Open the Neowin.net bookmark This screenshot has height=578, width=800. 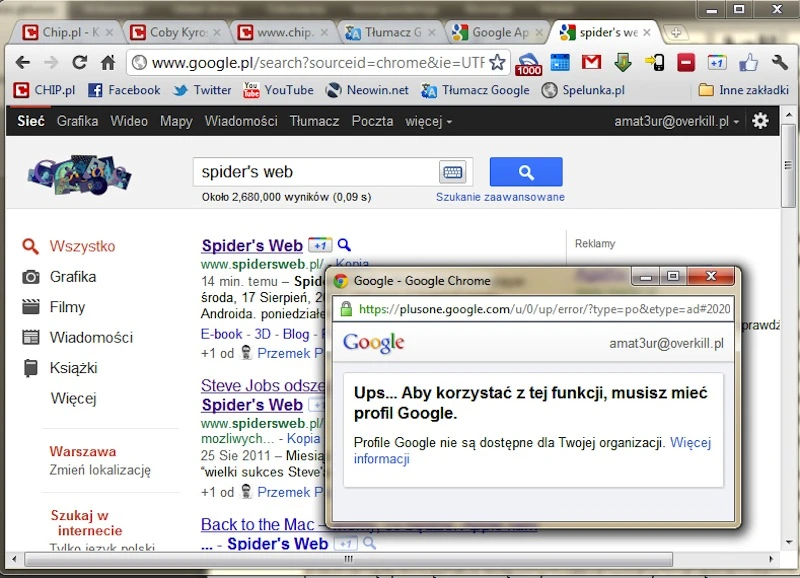[x=367, y=90]
